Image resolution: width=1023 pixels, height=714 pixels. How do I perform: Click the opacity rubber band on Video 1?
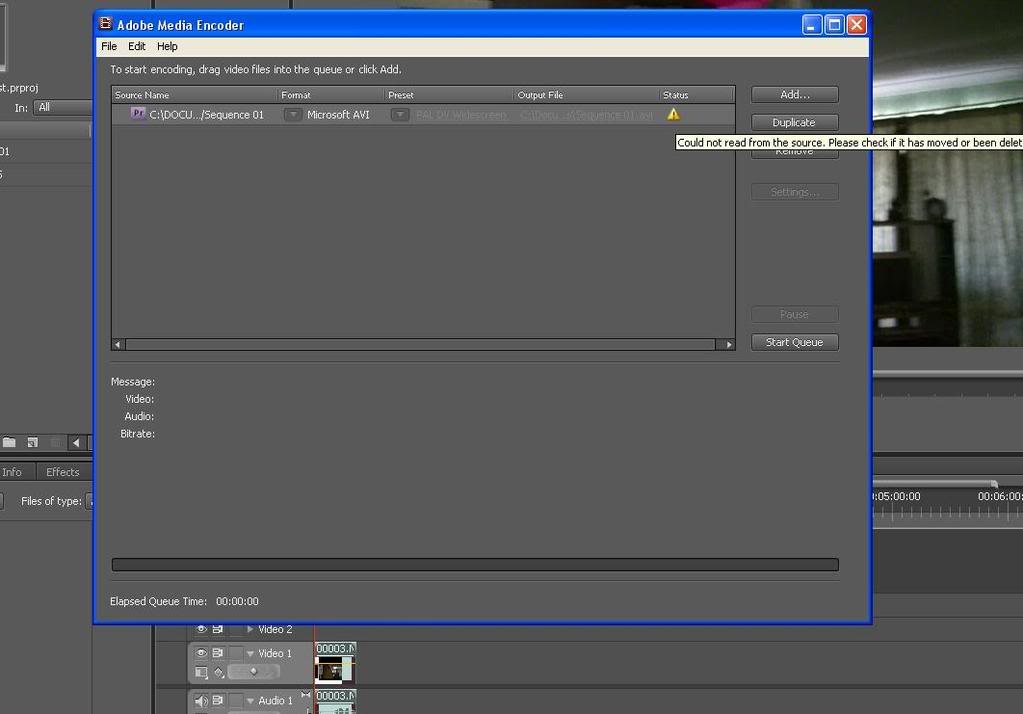pos(253,672)
